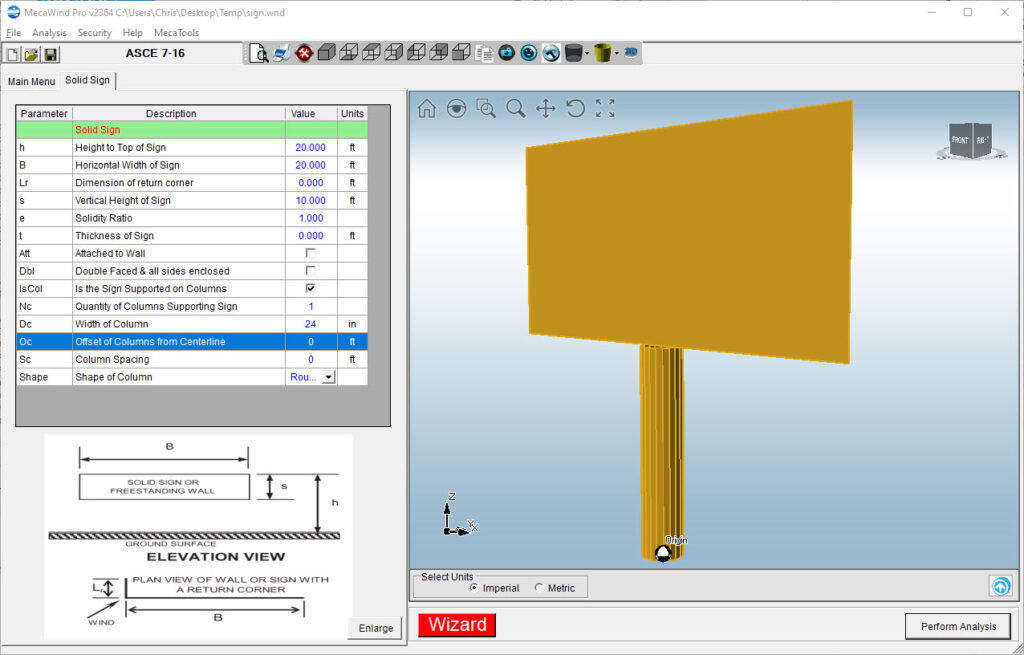
Task: Check Double Faced & all sides enclosed
Action: [x=310, y=271]
